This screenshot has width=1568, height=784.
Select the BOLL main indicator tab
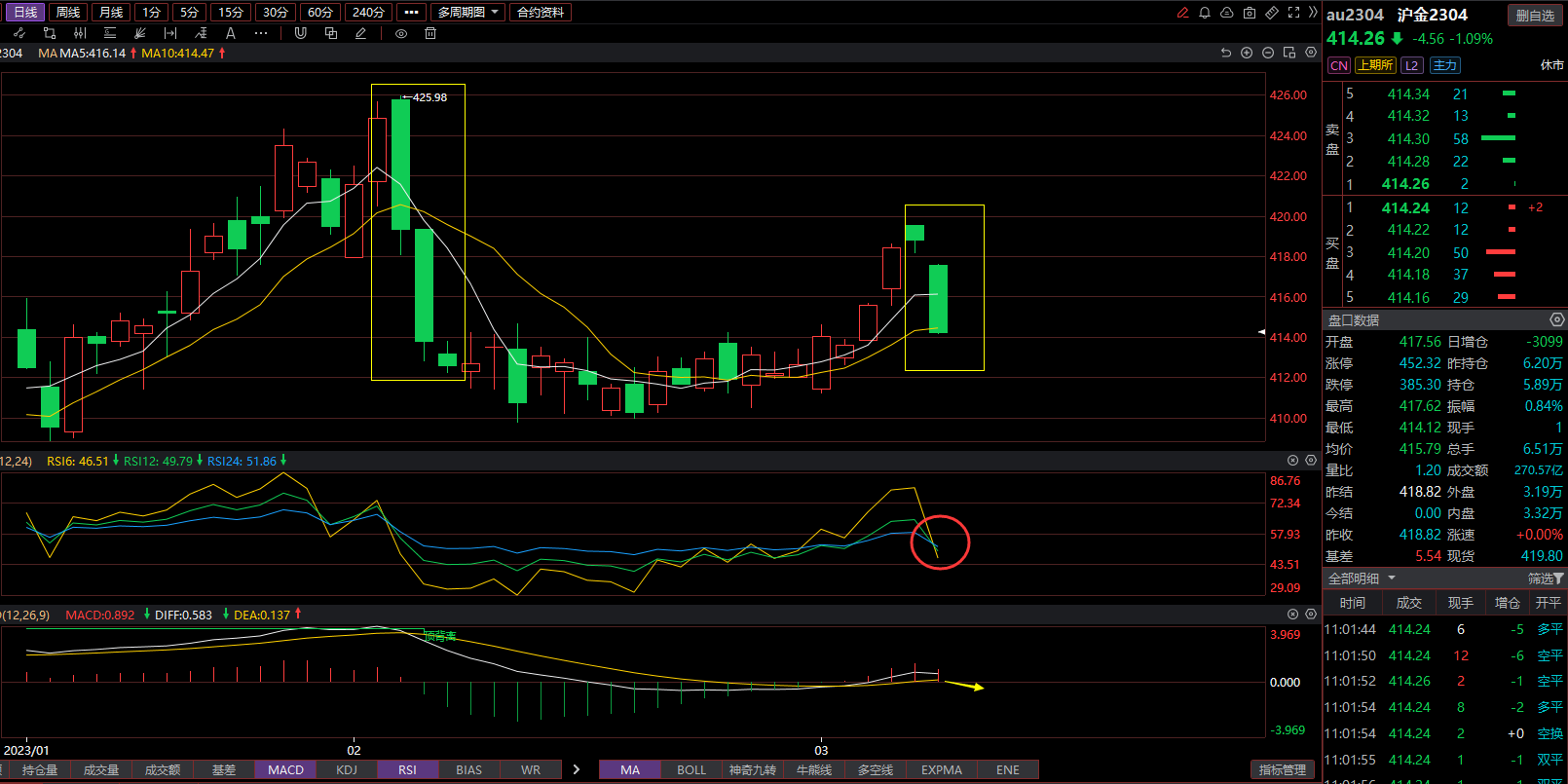click(x=691, y=769)
